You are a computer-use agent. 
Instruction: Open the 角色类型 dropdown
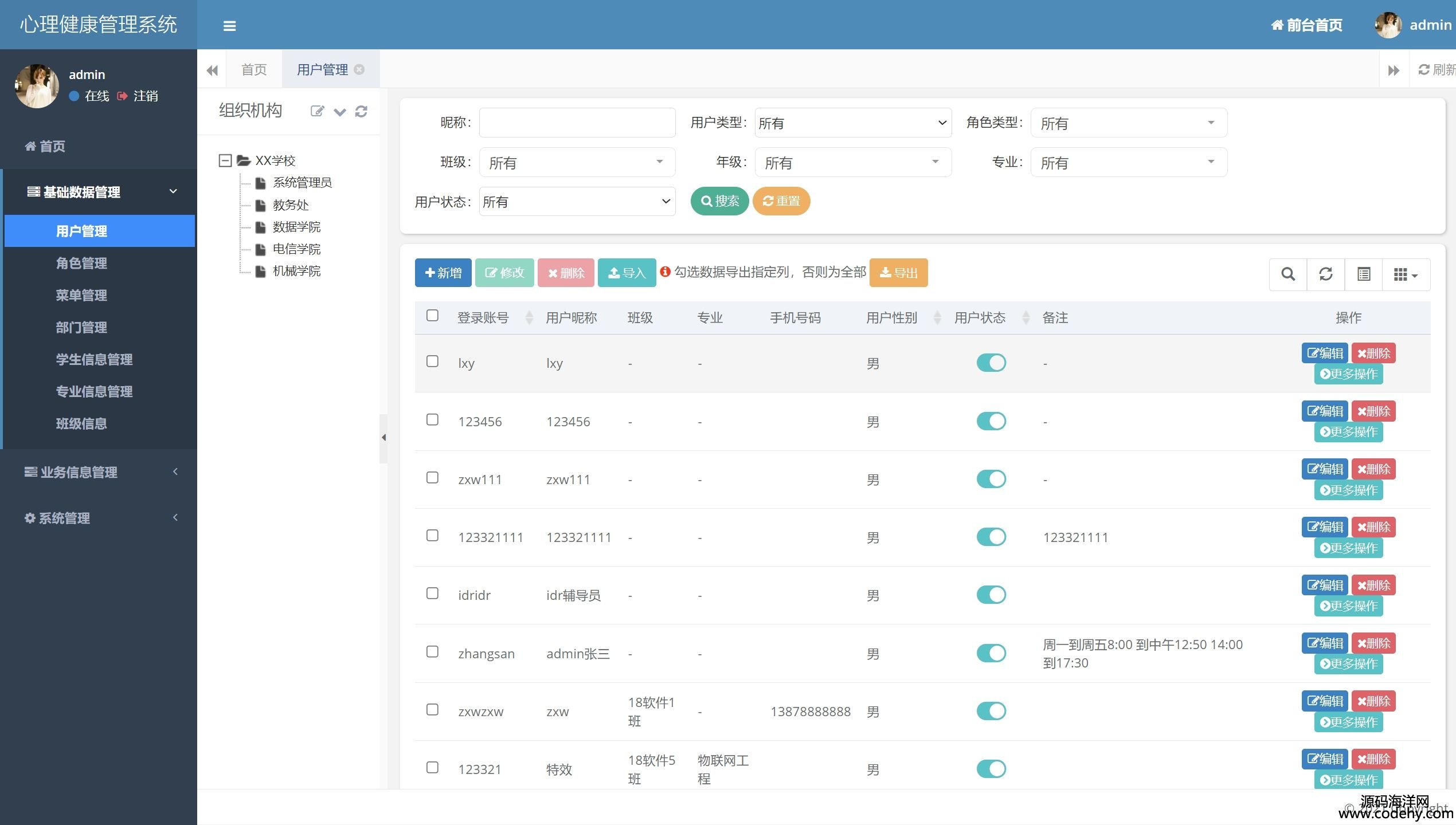click(1129, 123)
